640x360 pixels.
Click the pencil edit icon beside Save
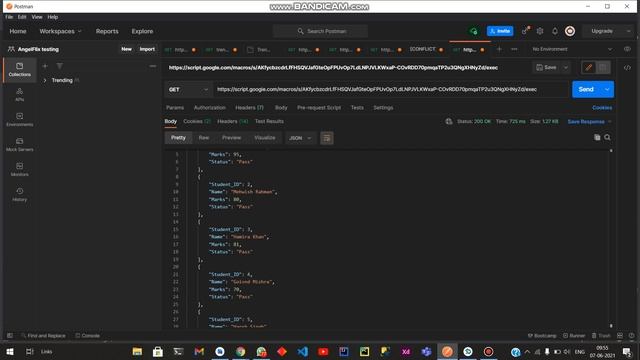[589, 67]
